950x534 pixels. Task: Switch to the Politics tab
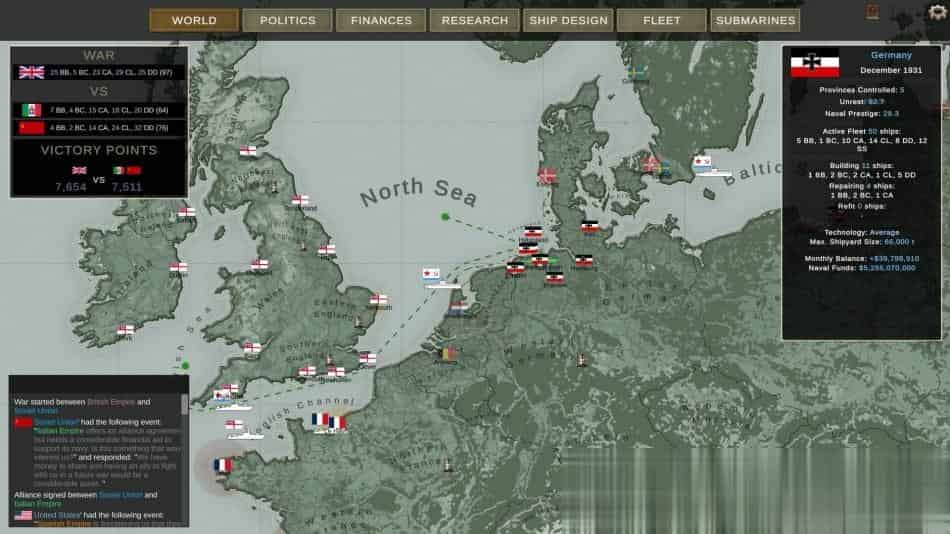(x=288, y=21)
